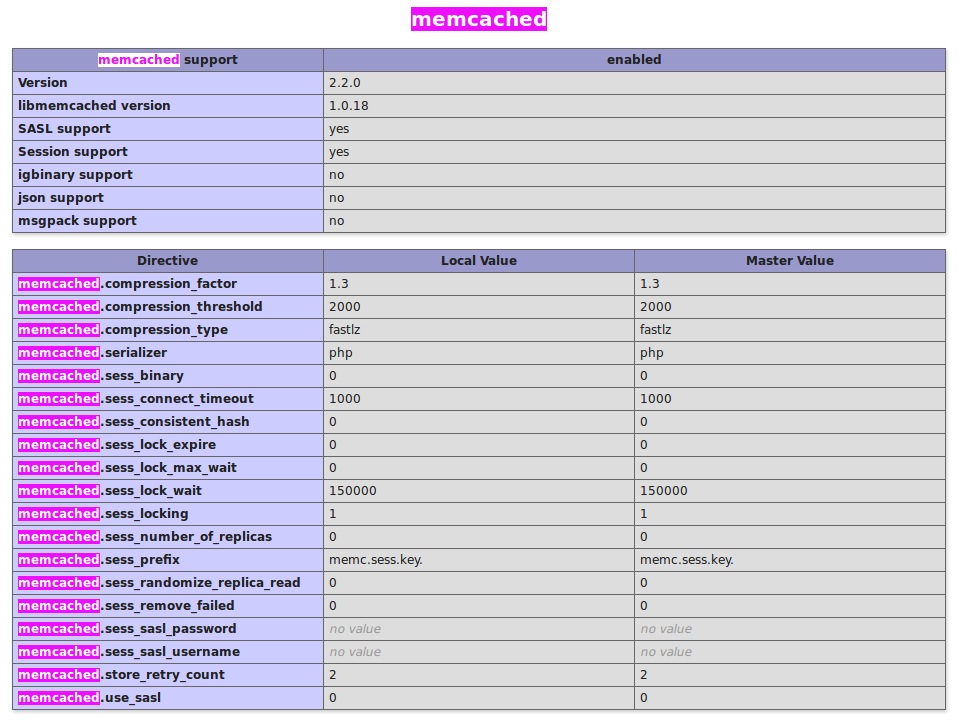Select master value memc.sess.key.
Image resolution: width=973 pixels, height=721 pixels.
(x=686, y=559)
